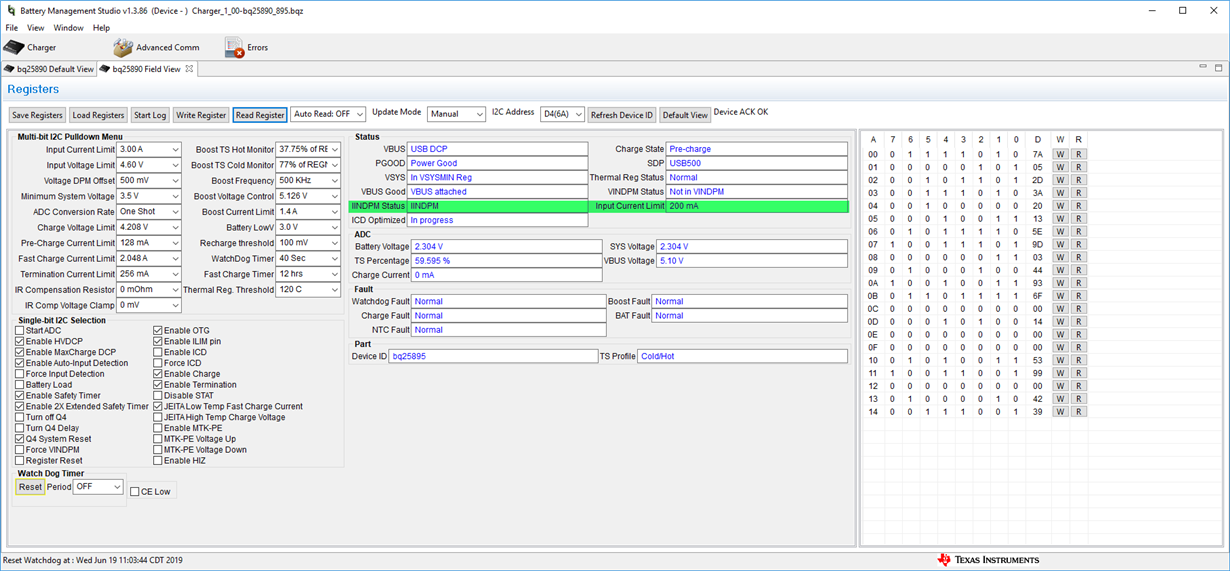The width and height of the screenshot is (1230, 571).
Task: Open the Auto Read dropdown
Action: point(328,115)
